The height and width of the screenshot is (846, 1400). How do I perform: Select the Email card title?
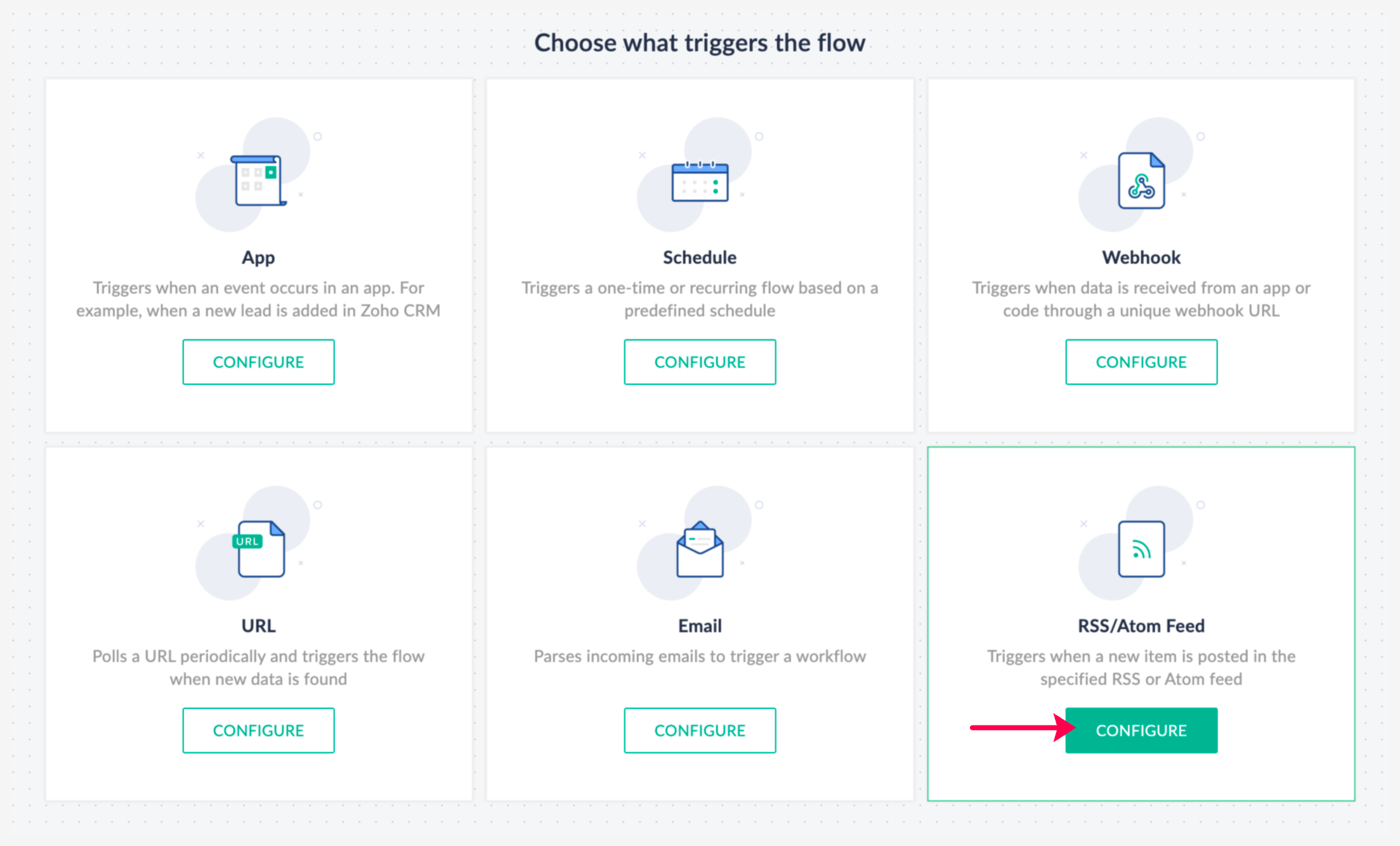coord(699,626)
